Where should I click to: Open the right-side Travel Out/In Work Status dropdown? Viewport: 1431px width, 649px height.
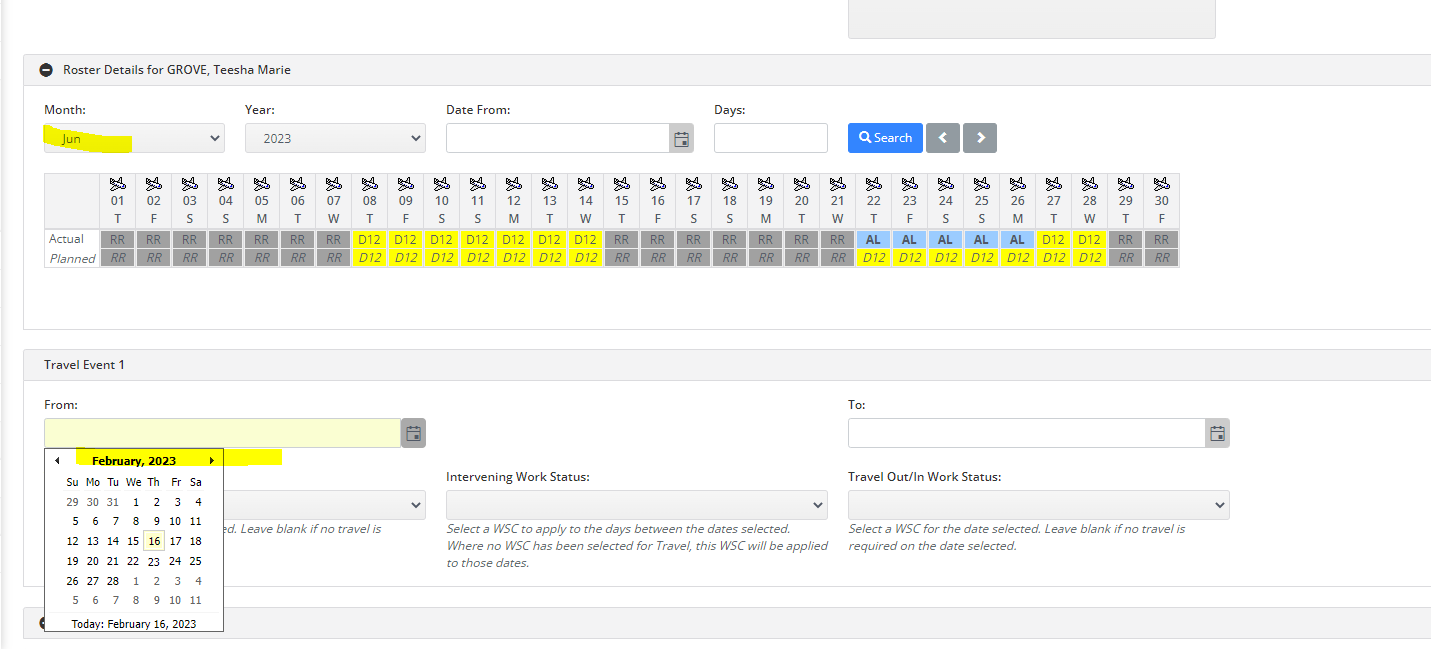1039,505
